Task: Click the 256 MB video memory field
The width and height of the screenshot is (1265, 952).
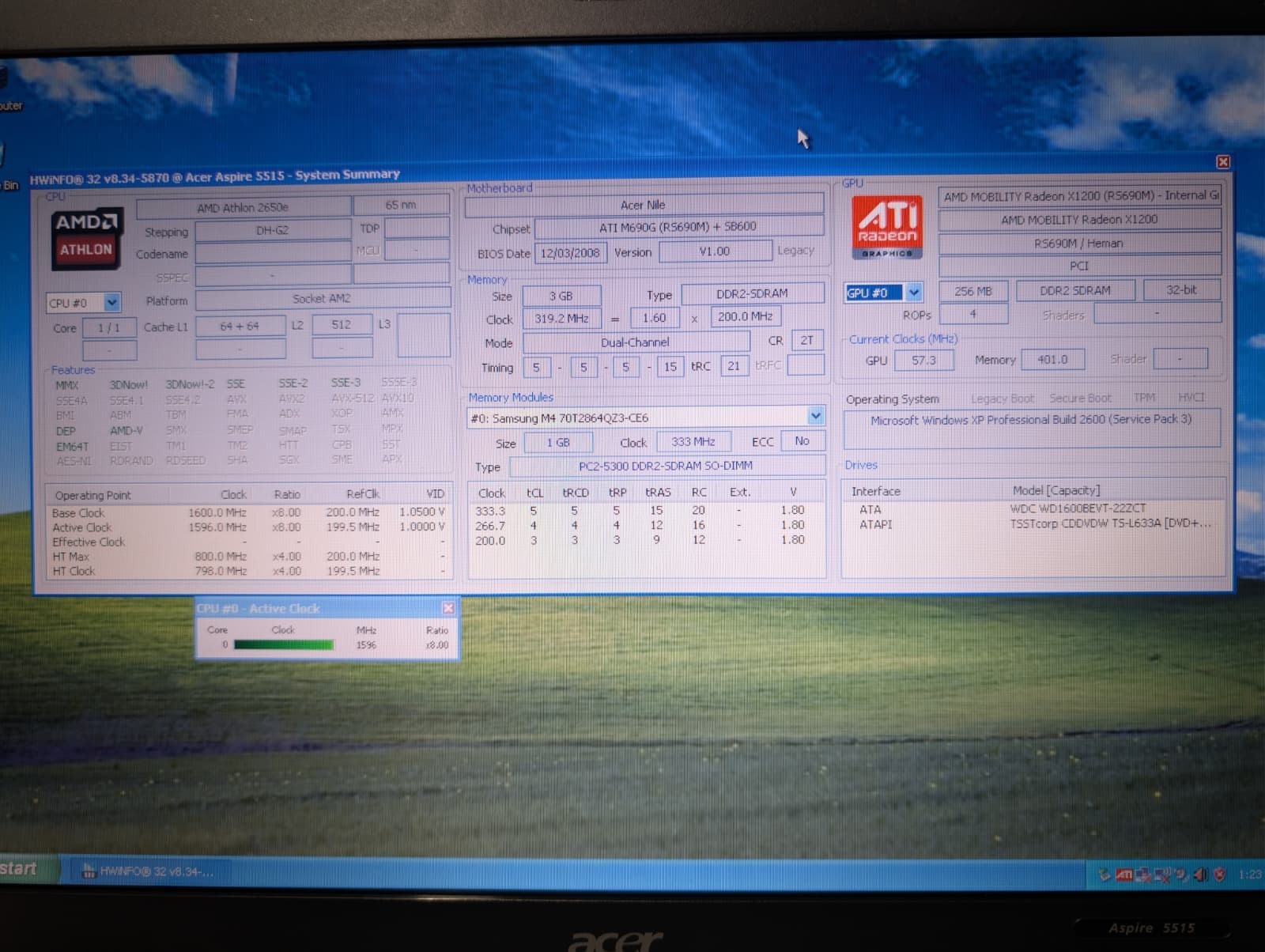Action: pos(973,291)
